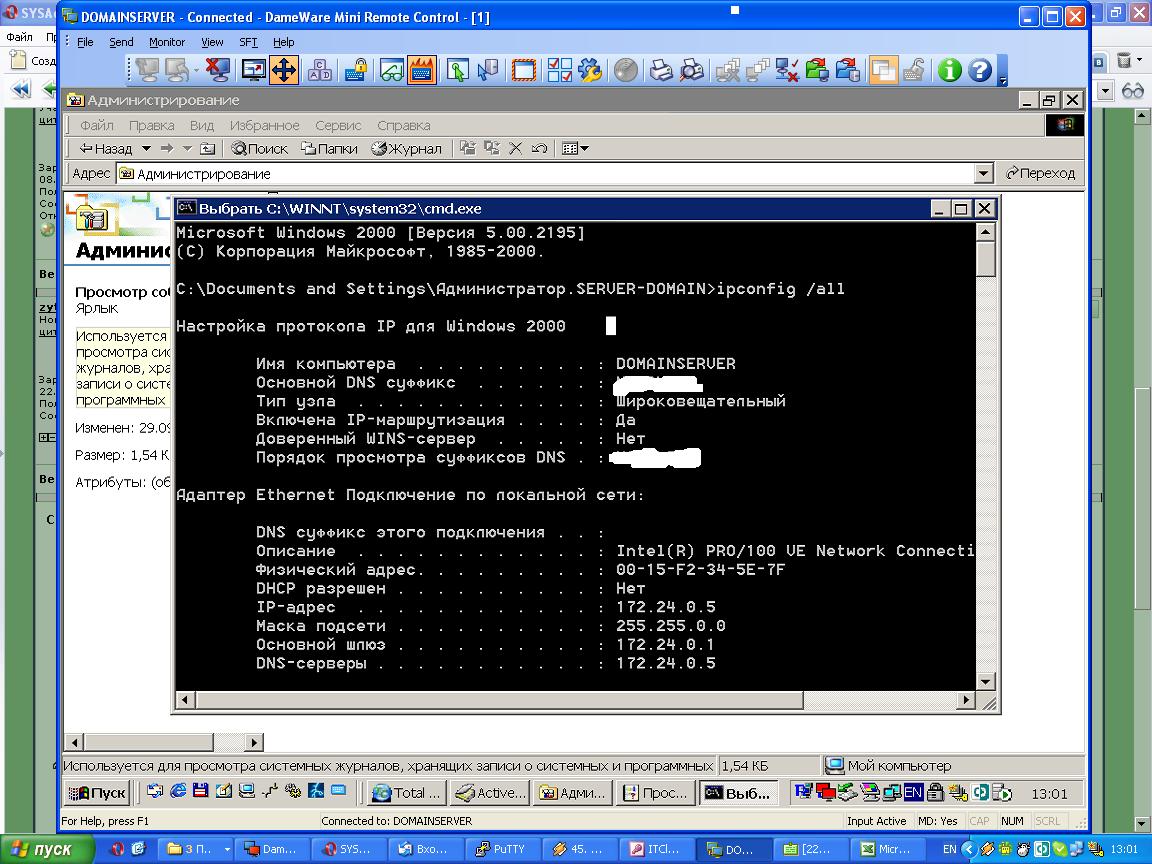Open the Избранное menu
Viewport: 1152px width, 864px height.
(264, 126)
